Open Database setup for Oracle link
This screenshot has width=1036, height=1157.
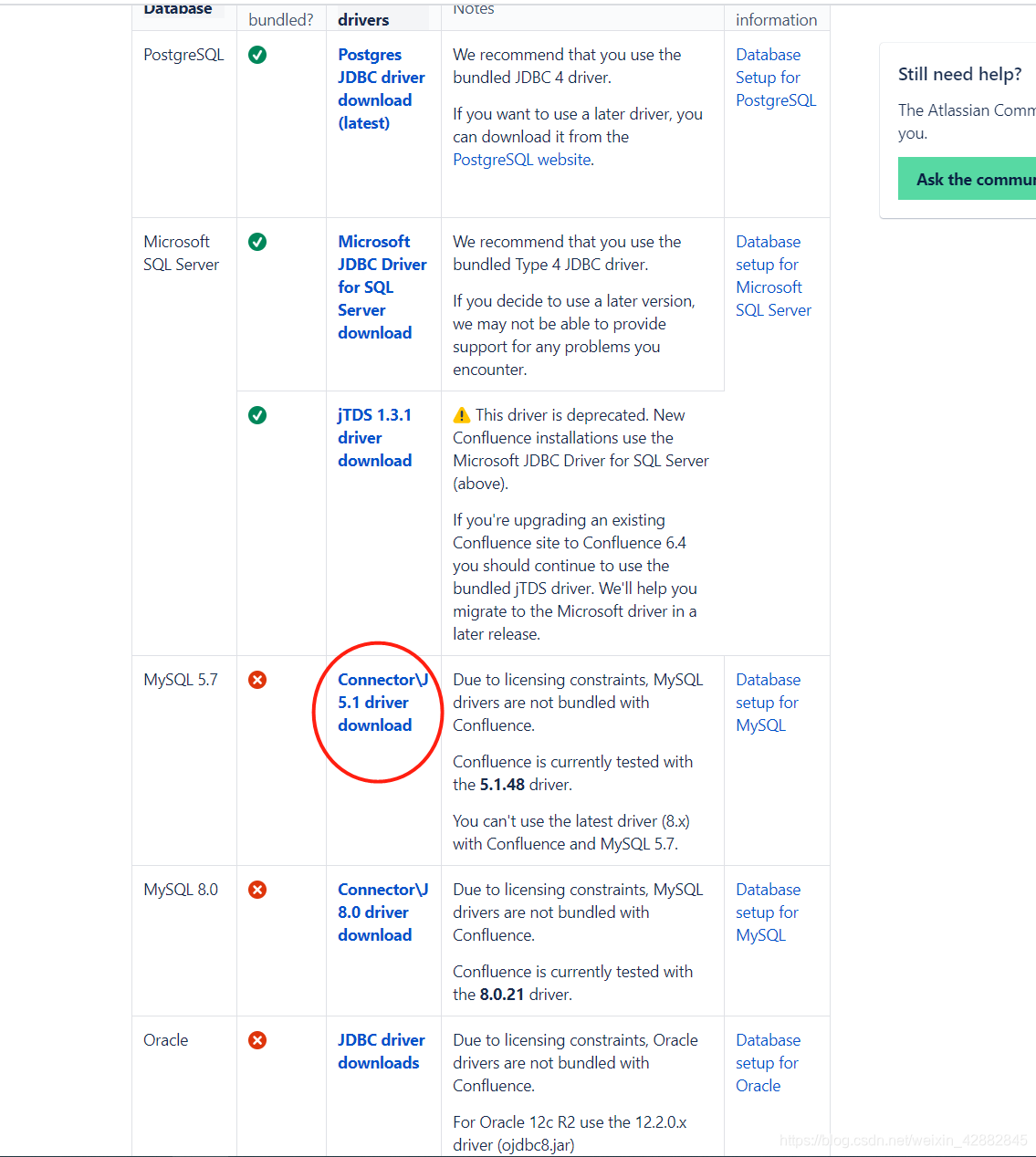click(x=768, y=1063)
